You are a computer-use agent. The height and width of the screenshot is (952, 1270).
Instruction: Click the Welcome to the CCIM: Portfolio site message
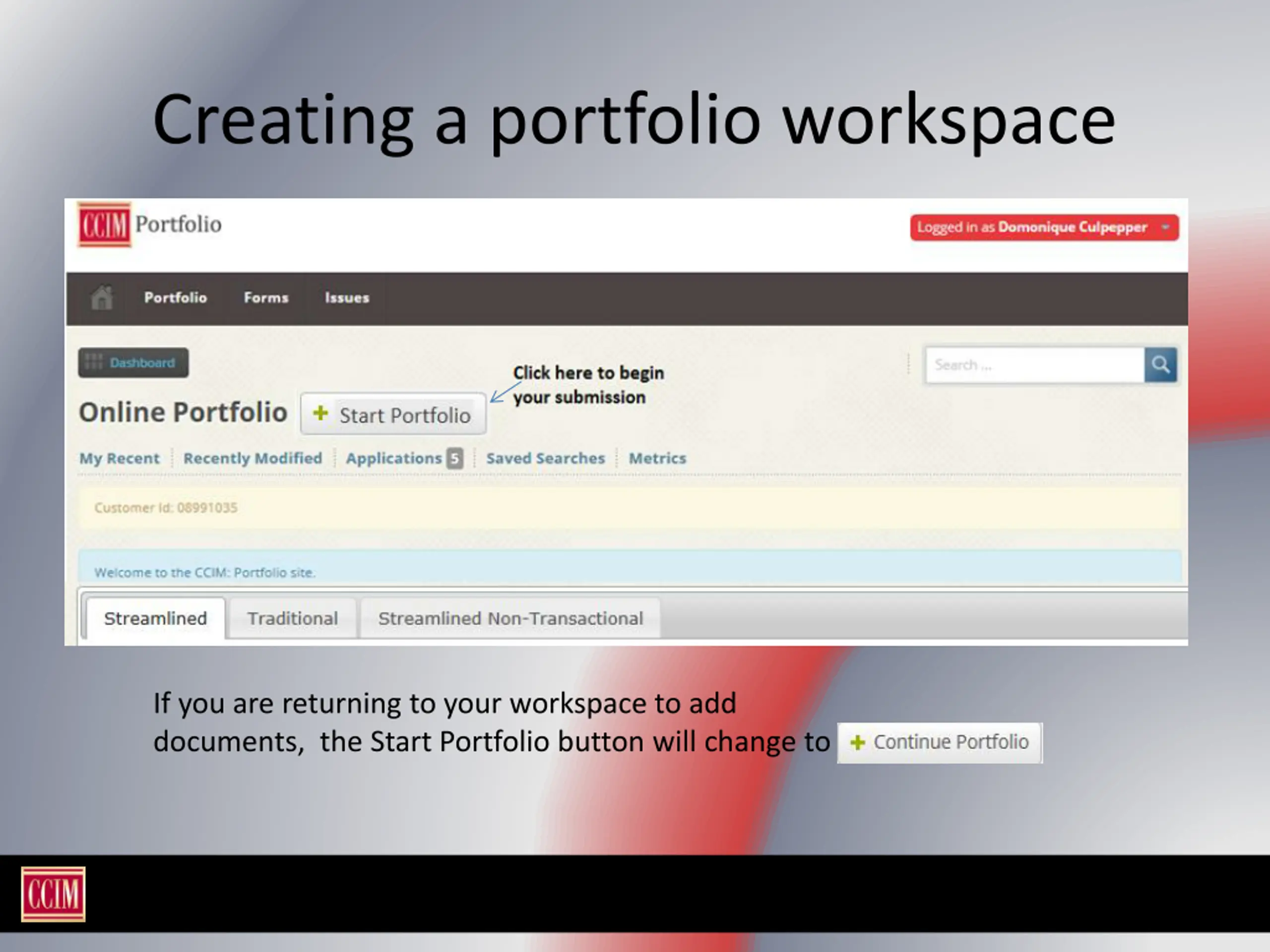click(205, 572)
